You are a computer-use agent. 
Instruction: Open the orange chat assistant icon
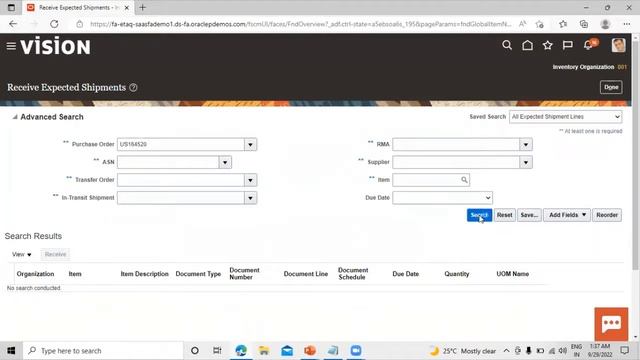(611, 324)
